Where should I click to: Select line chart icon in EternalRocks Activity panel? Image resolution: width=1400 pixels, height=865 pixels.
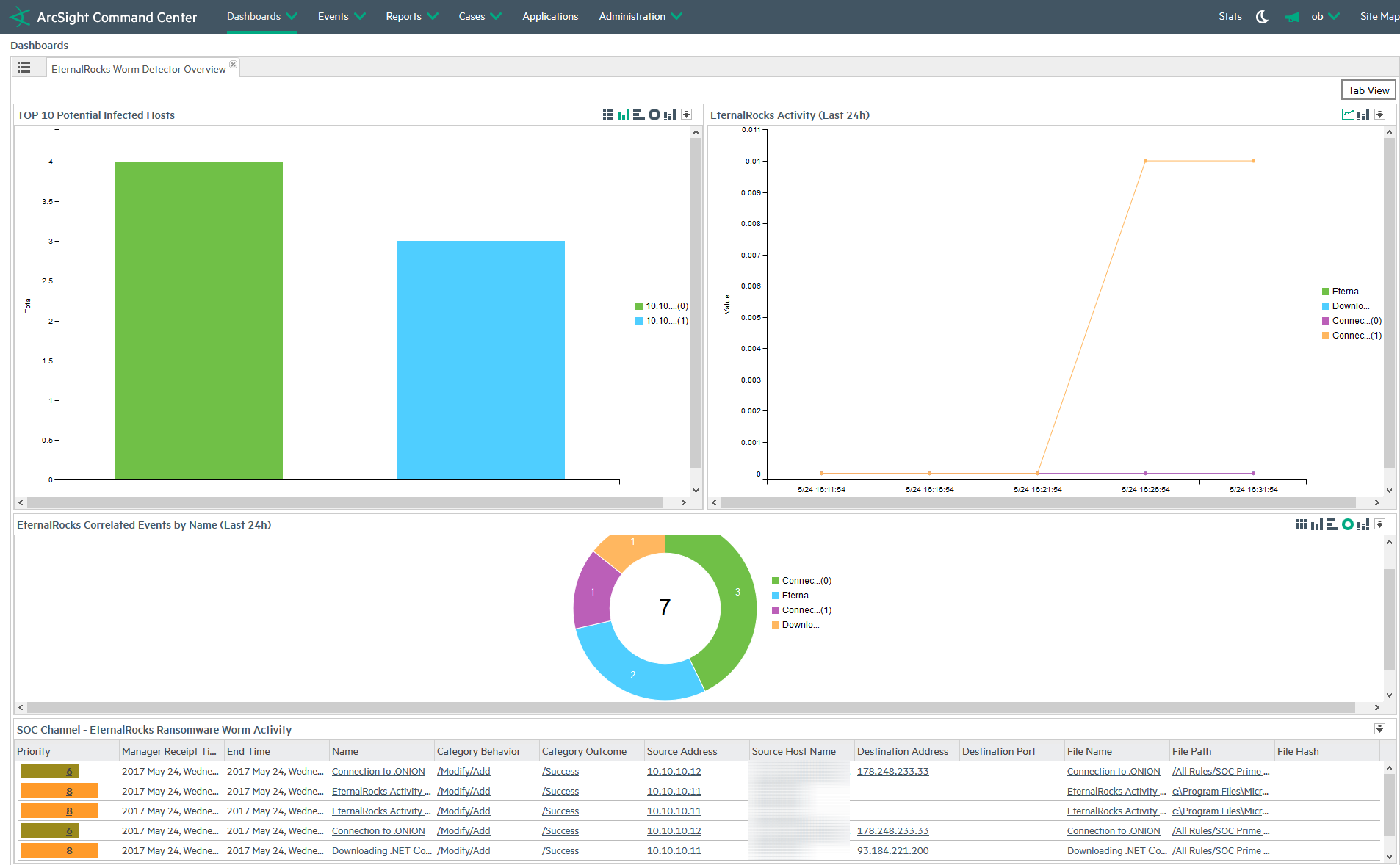[1347, 115]
